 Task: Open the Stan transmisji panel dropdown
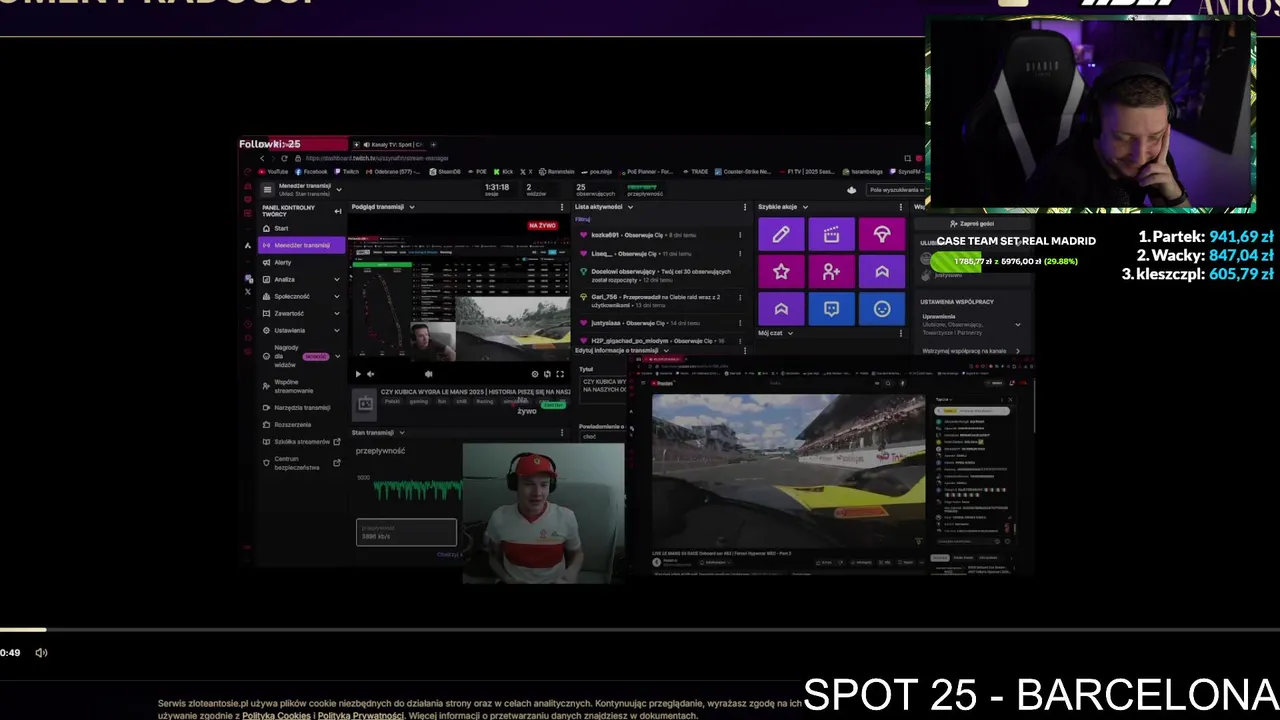tap(401, 433)
